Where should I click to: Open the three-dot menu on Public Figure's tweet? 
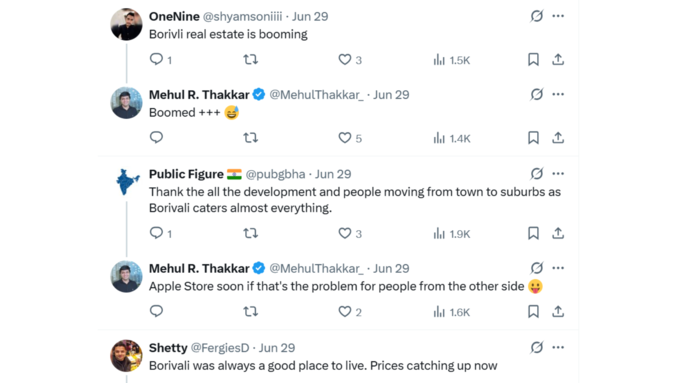[x=558, y=173]
